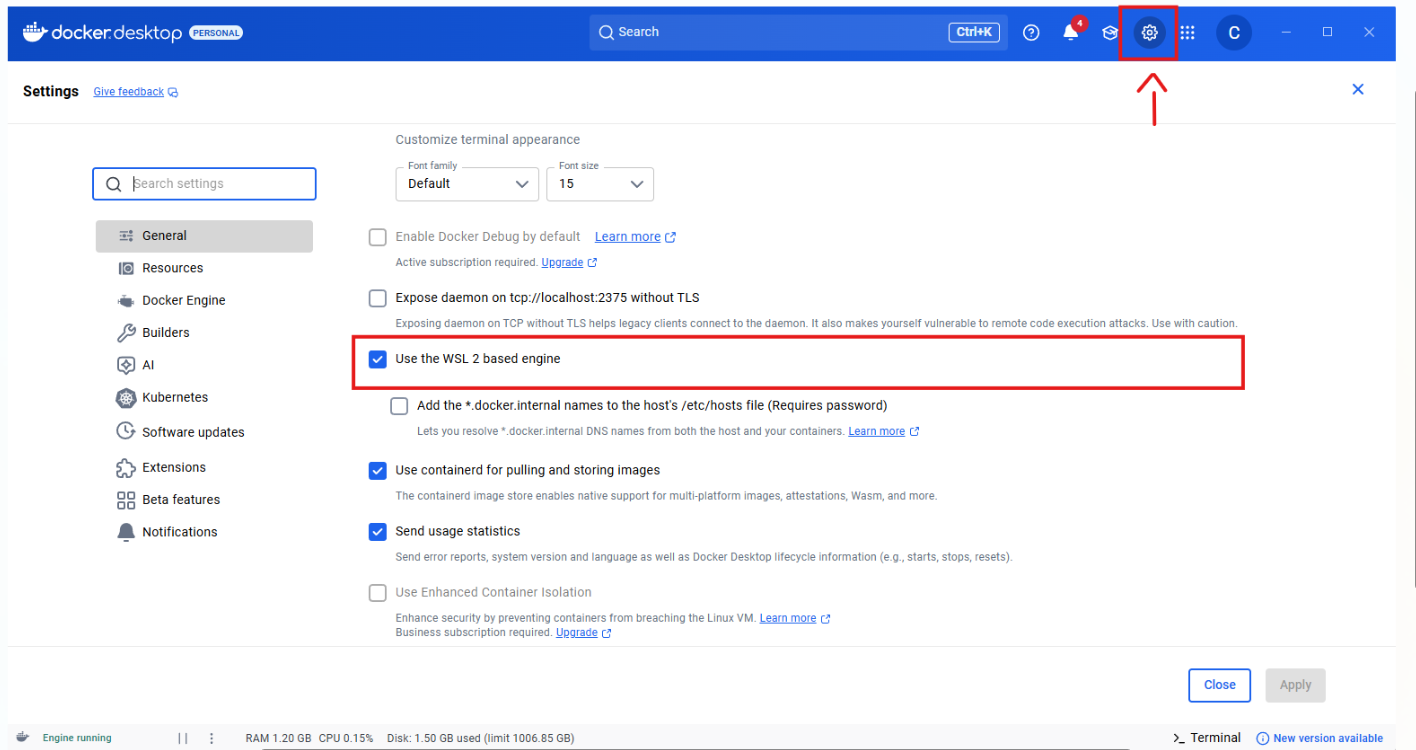This screenshot has width=1416, height=750.
Task: Click the Docker Desktop whale logo
Action: 34,31
